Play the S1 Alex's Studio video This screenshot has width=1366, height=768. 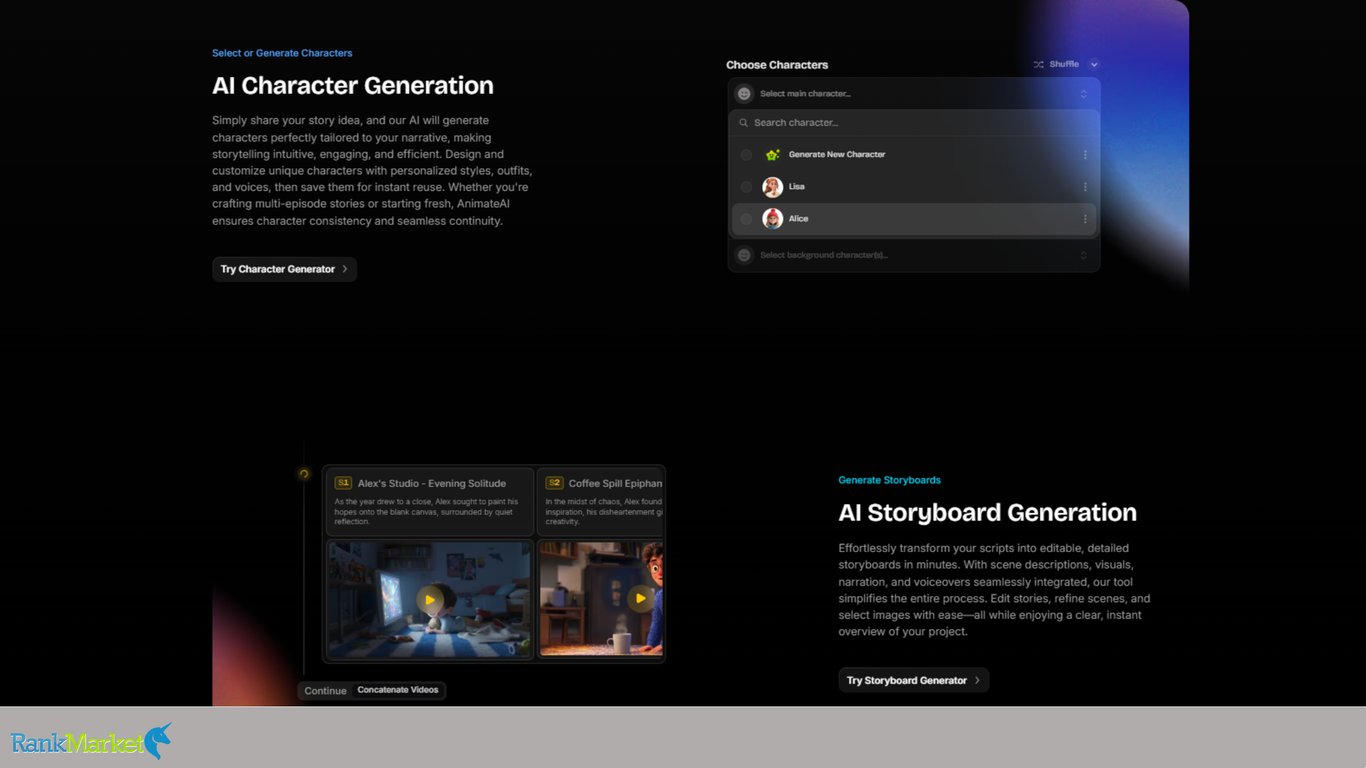pos(430,600)
